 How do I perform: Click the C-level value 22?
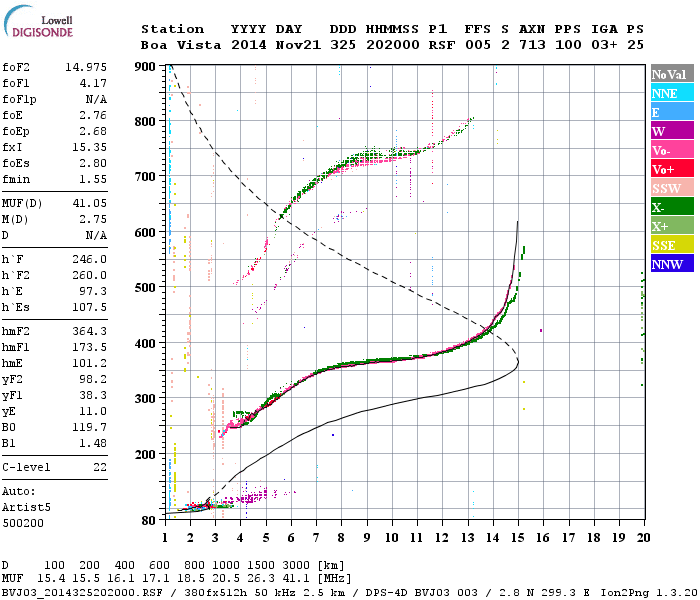(100, 467)
